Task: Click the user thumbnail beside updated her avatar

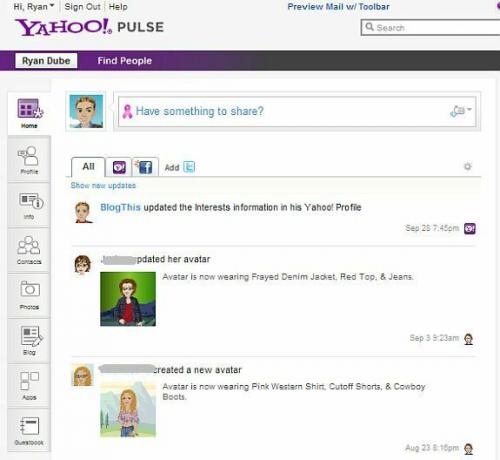Action: [x=83, y=265]
